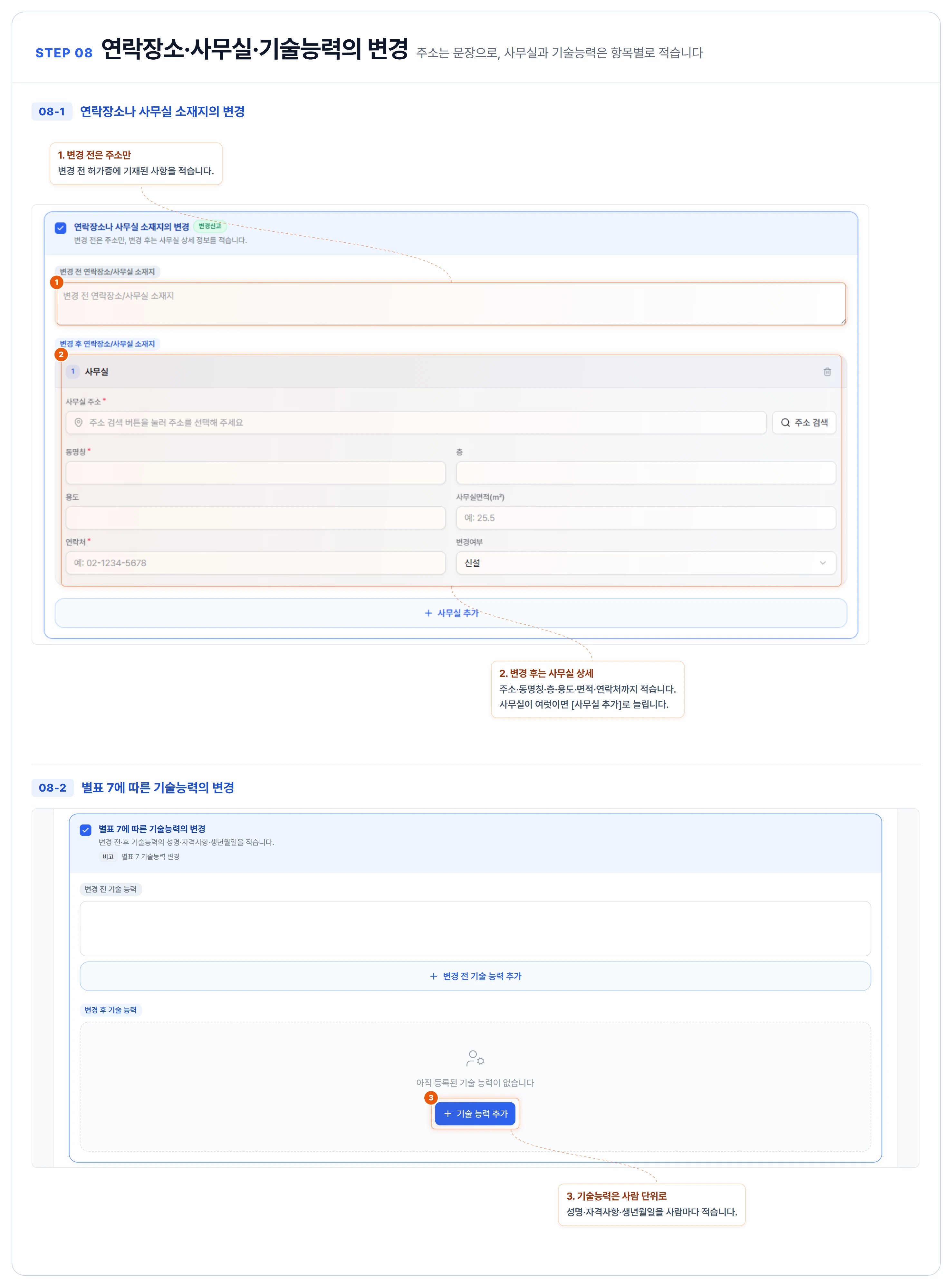
Task: Click the 별표 7 기술능력 변경 note text
Action: coord(150,857)
